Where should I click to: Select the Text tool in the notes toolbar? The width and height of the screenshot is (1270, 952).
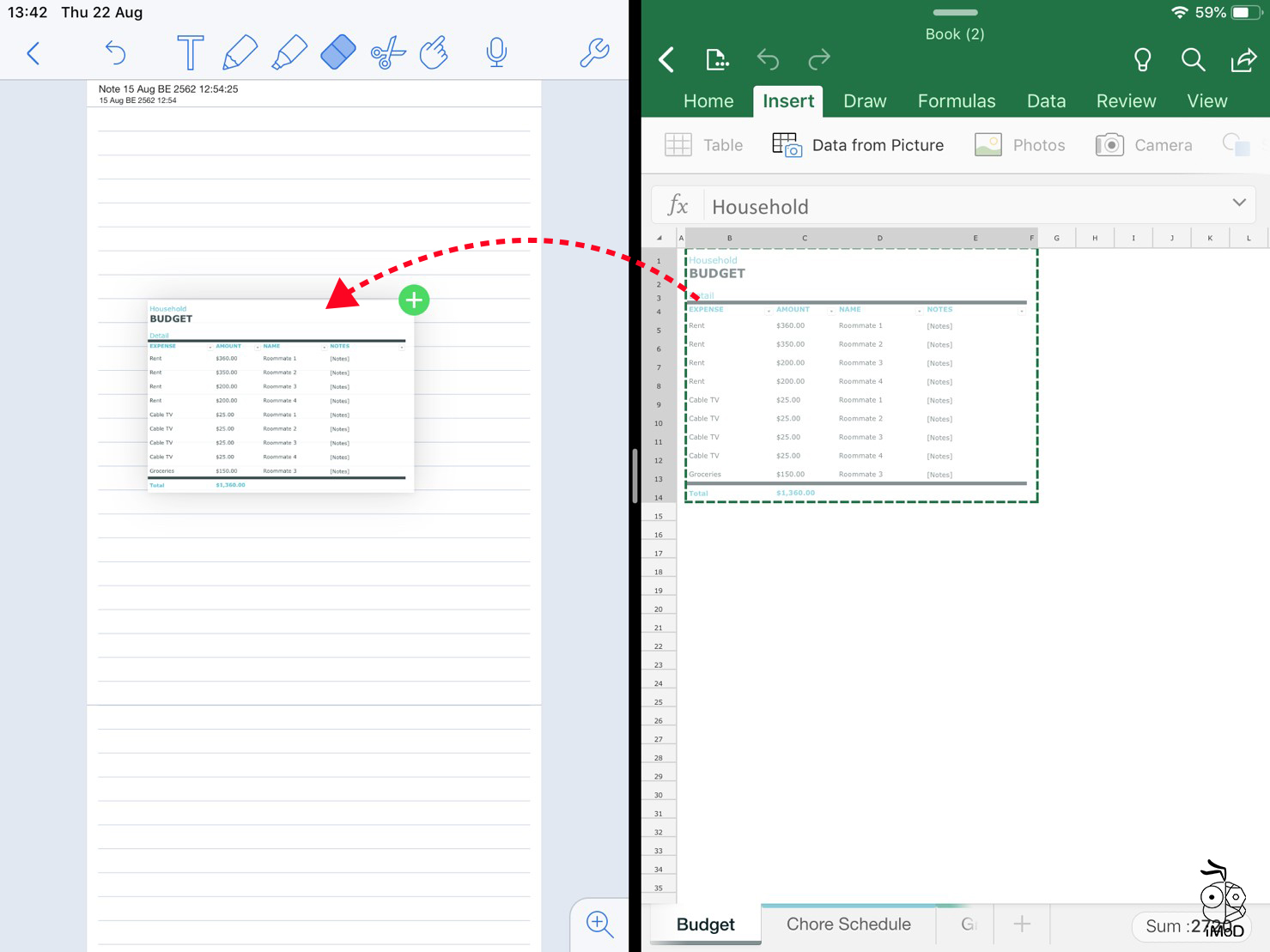coord(190,52)
